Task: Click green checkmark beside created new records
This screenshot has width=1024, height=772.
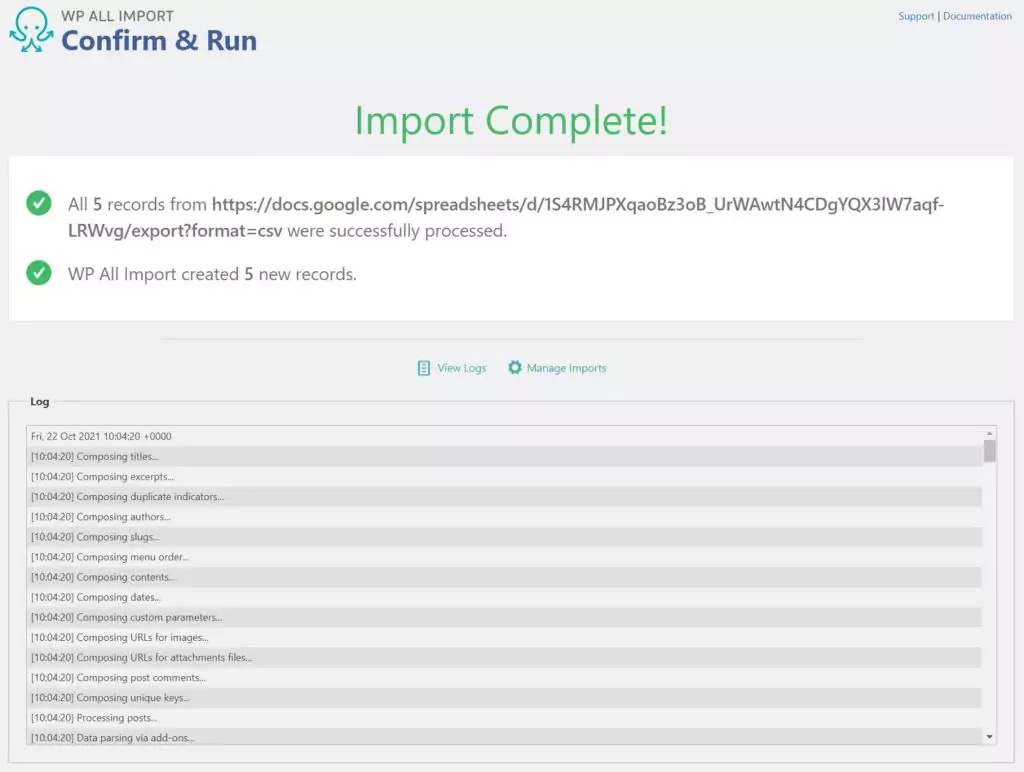Action: 39,273
